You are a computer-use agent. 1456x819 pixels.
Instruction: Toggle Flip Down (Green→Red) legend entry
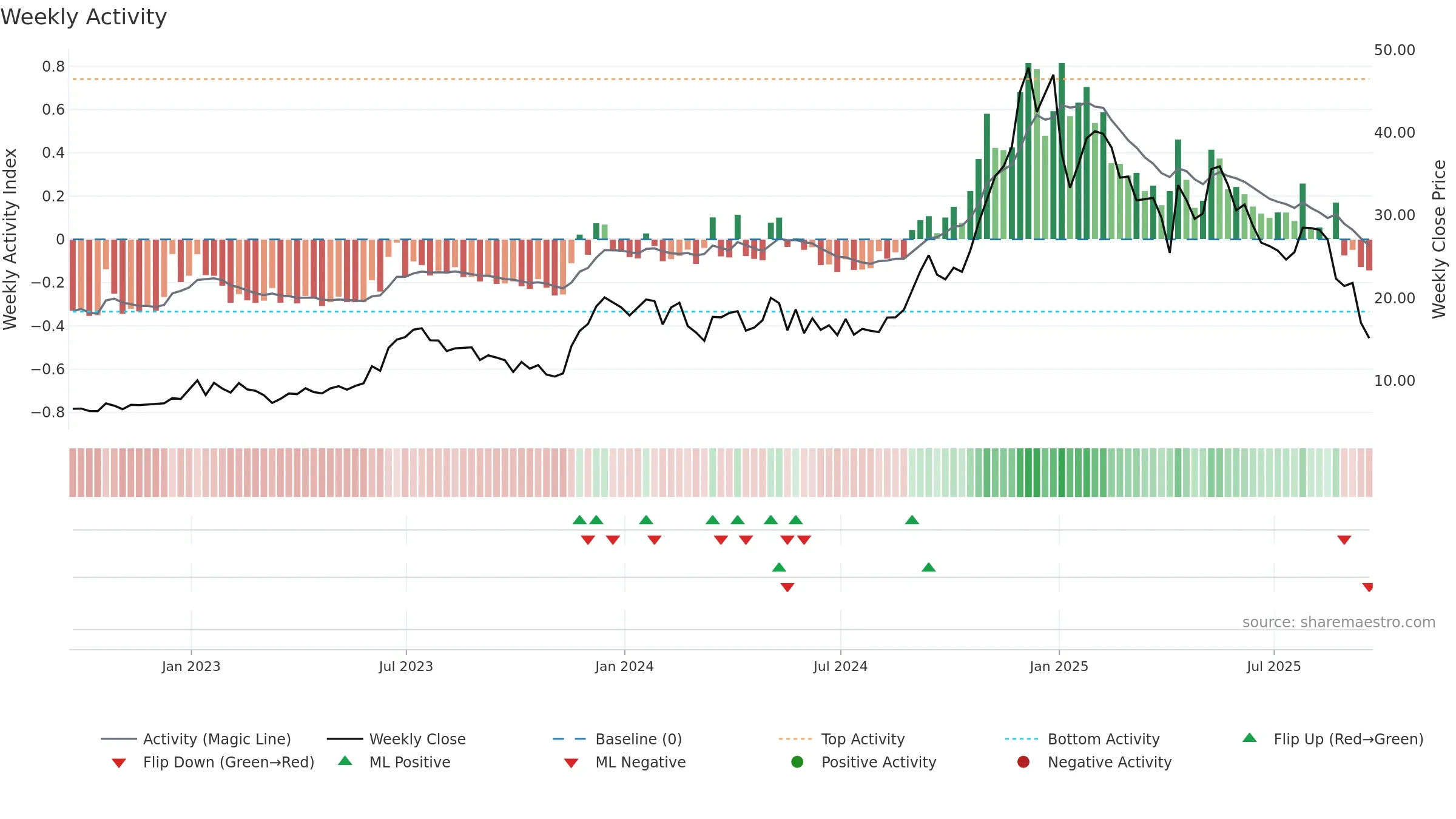(x=213, y=762)
